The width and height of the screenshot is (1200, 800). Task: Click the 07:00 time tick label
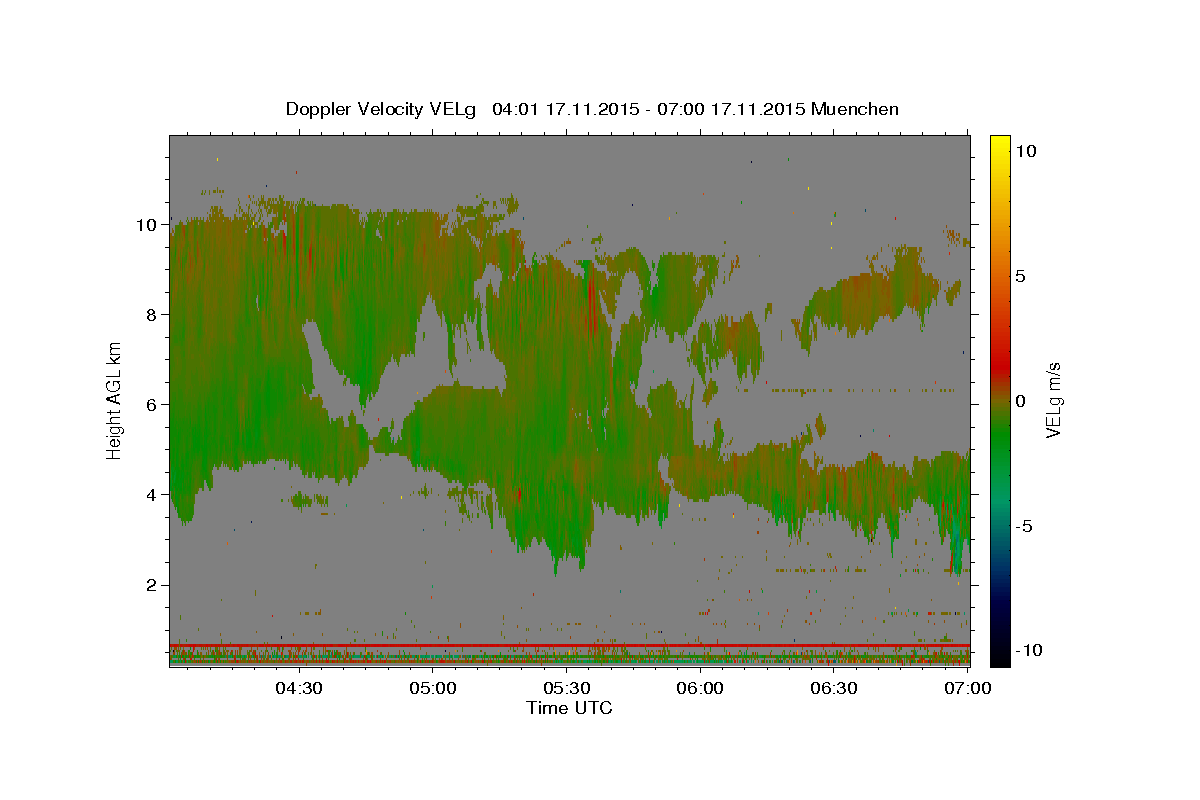coord(968,688)
